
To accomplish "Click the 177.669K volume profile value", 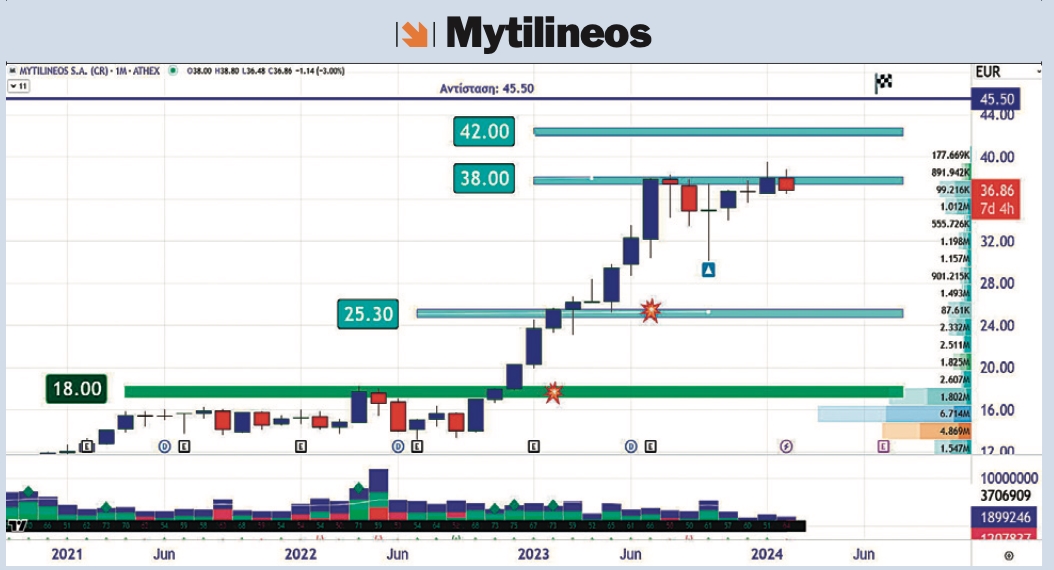I will (950, 155).
